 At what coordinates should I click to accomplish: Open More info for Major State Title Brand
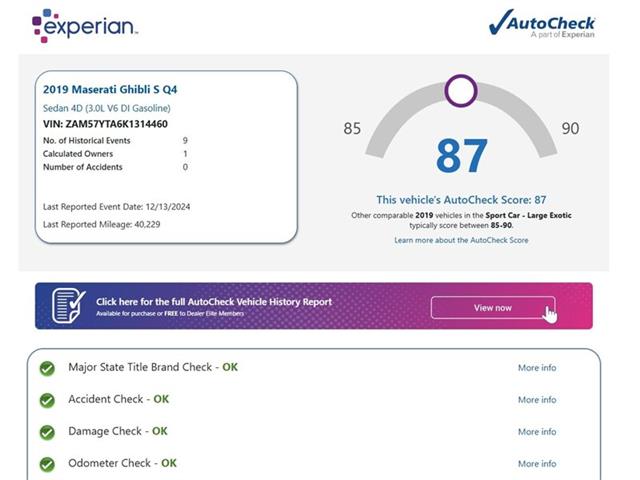click(x=537, y=368)
